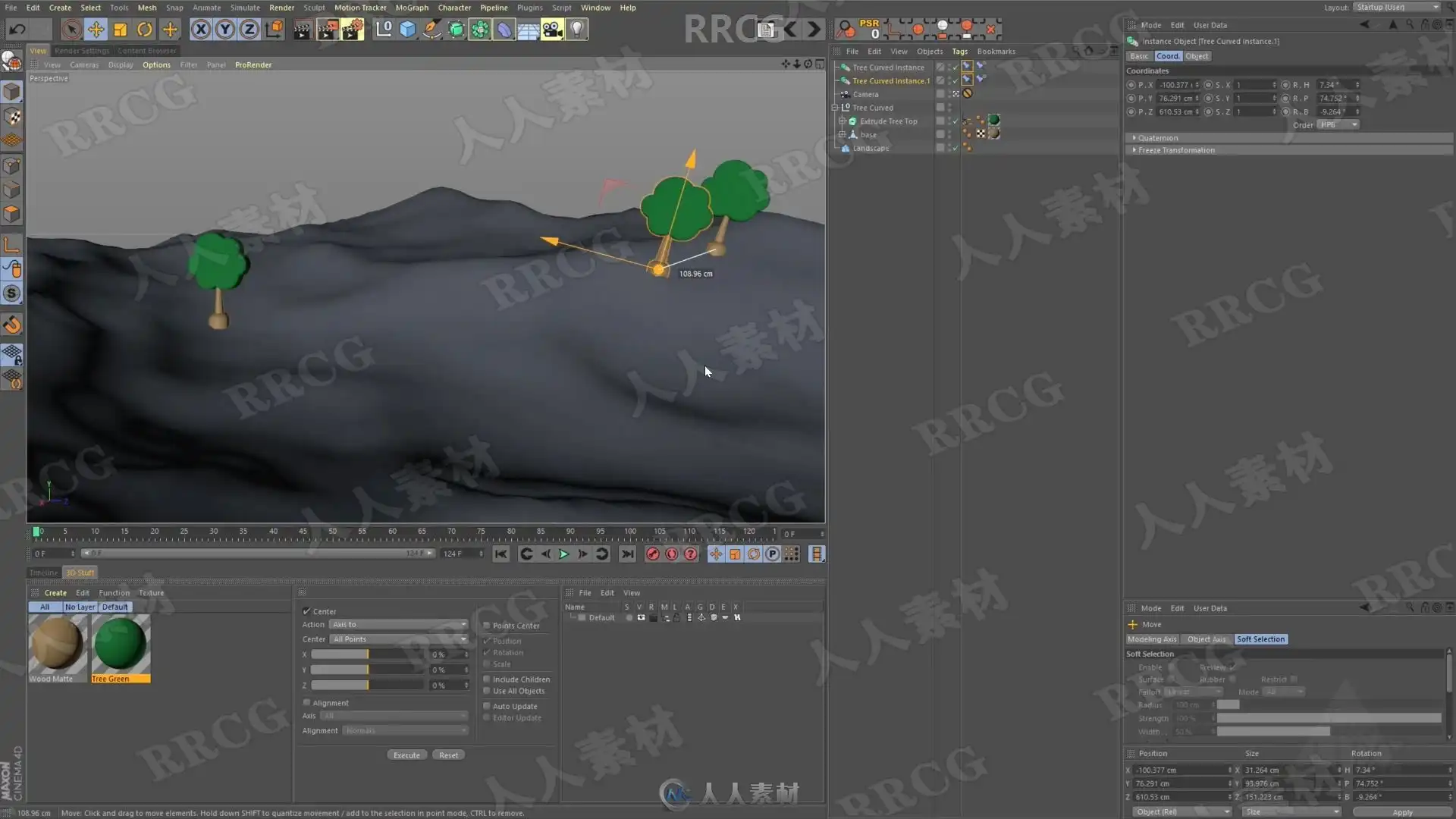Click the Undo arrow icon

(17, 30)
